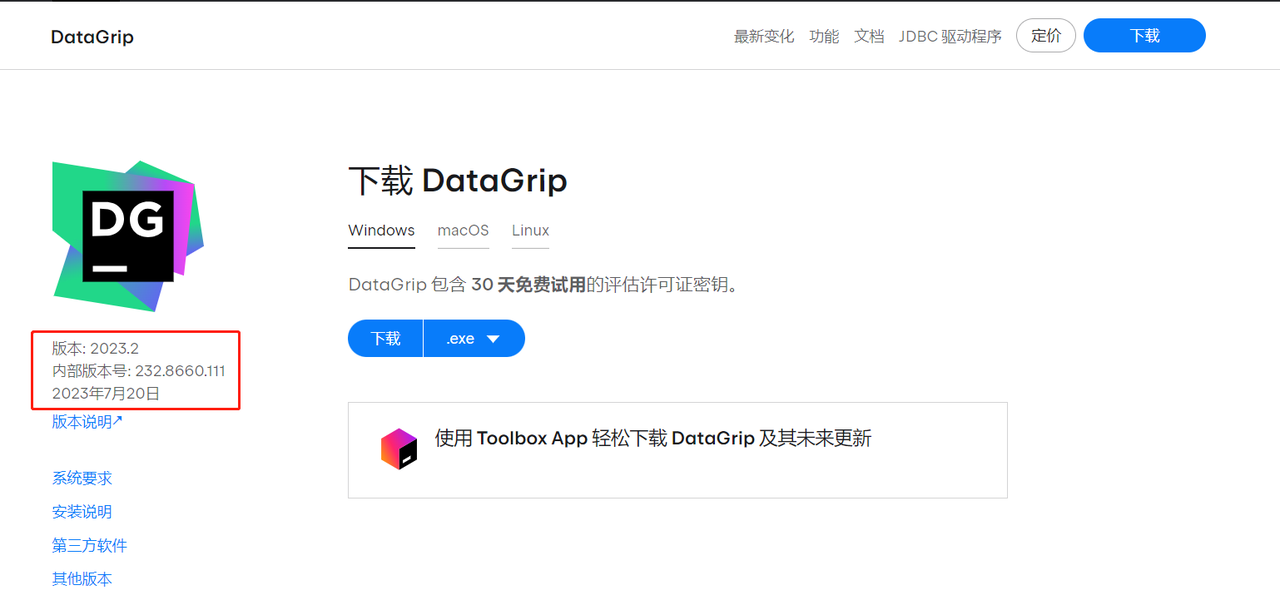Click the 定价 outlined button
This screenshot has width=1280, height=615.
(x=1046, y=36)
